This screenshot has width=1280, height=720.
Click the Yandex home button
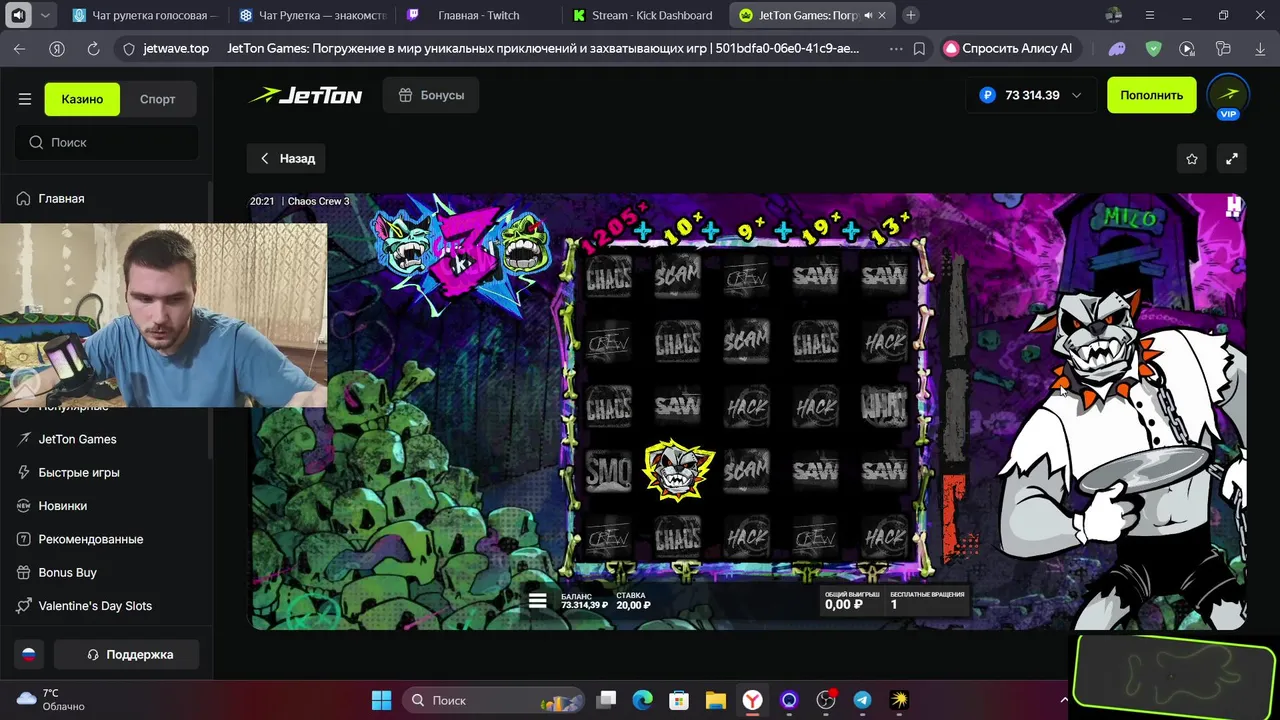tap(57, 48)
